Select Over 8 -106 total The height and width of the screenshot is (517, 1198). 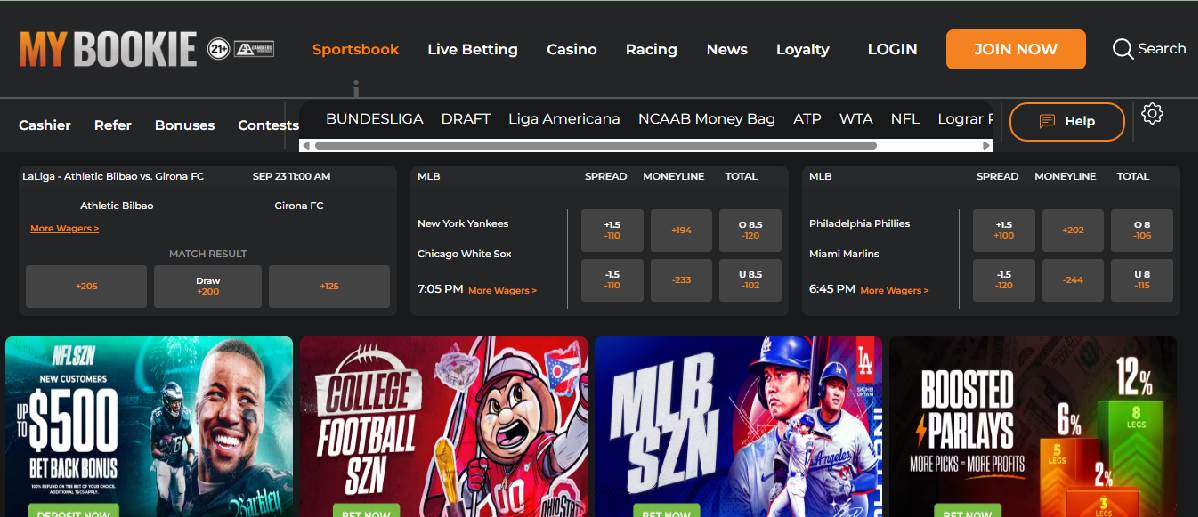1142,231
